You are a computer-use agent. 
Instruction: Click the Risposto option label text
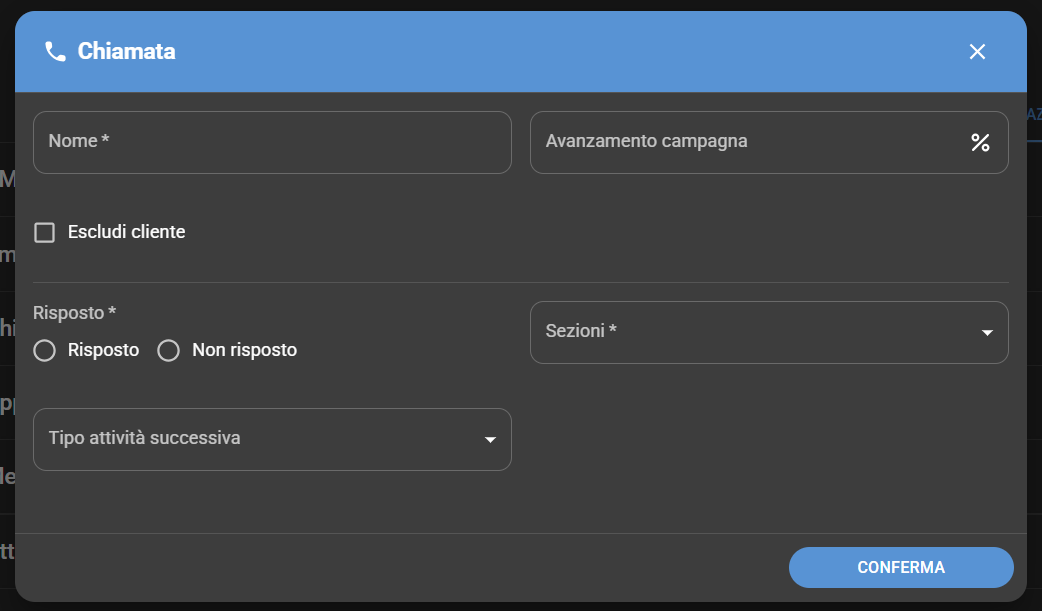(103, 350)
